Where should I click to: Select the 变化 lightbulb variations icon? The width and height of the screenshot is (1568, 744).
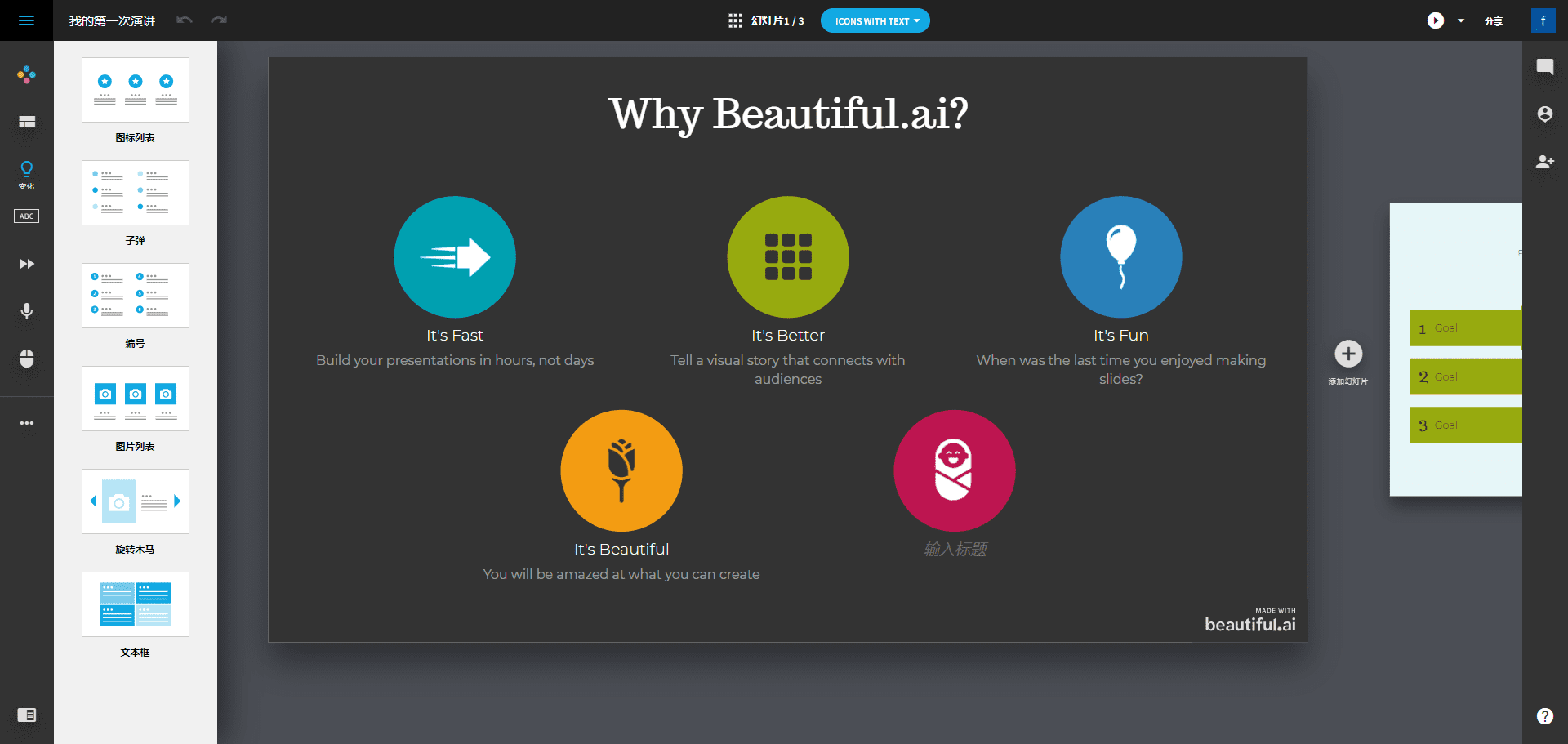[x=27, y=175]
